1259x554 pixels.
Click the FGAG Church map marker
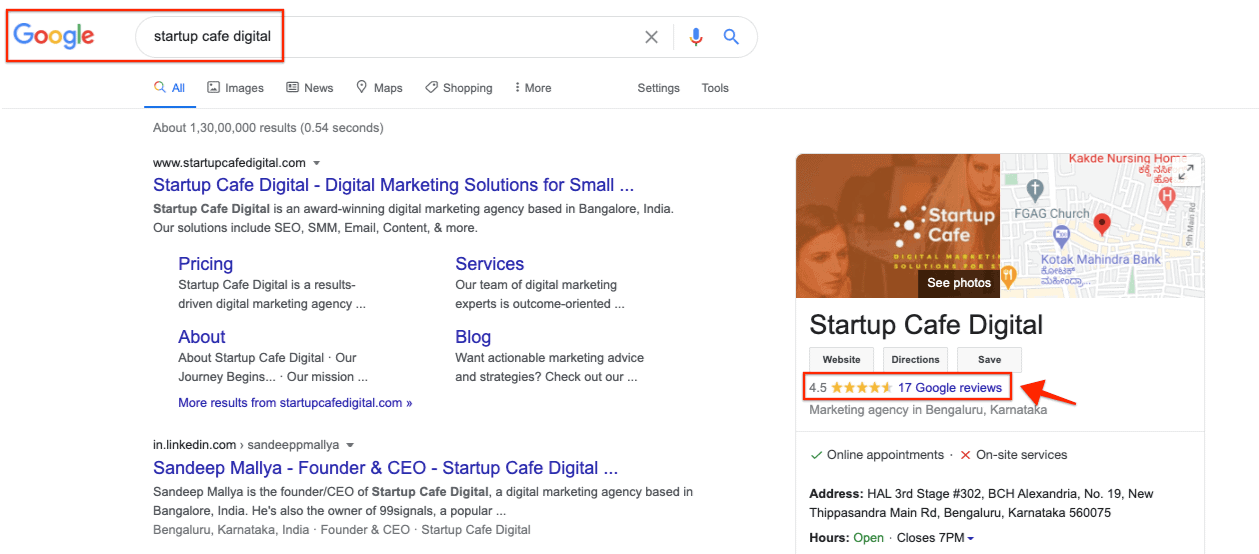[1036, 189]
